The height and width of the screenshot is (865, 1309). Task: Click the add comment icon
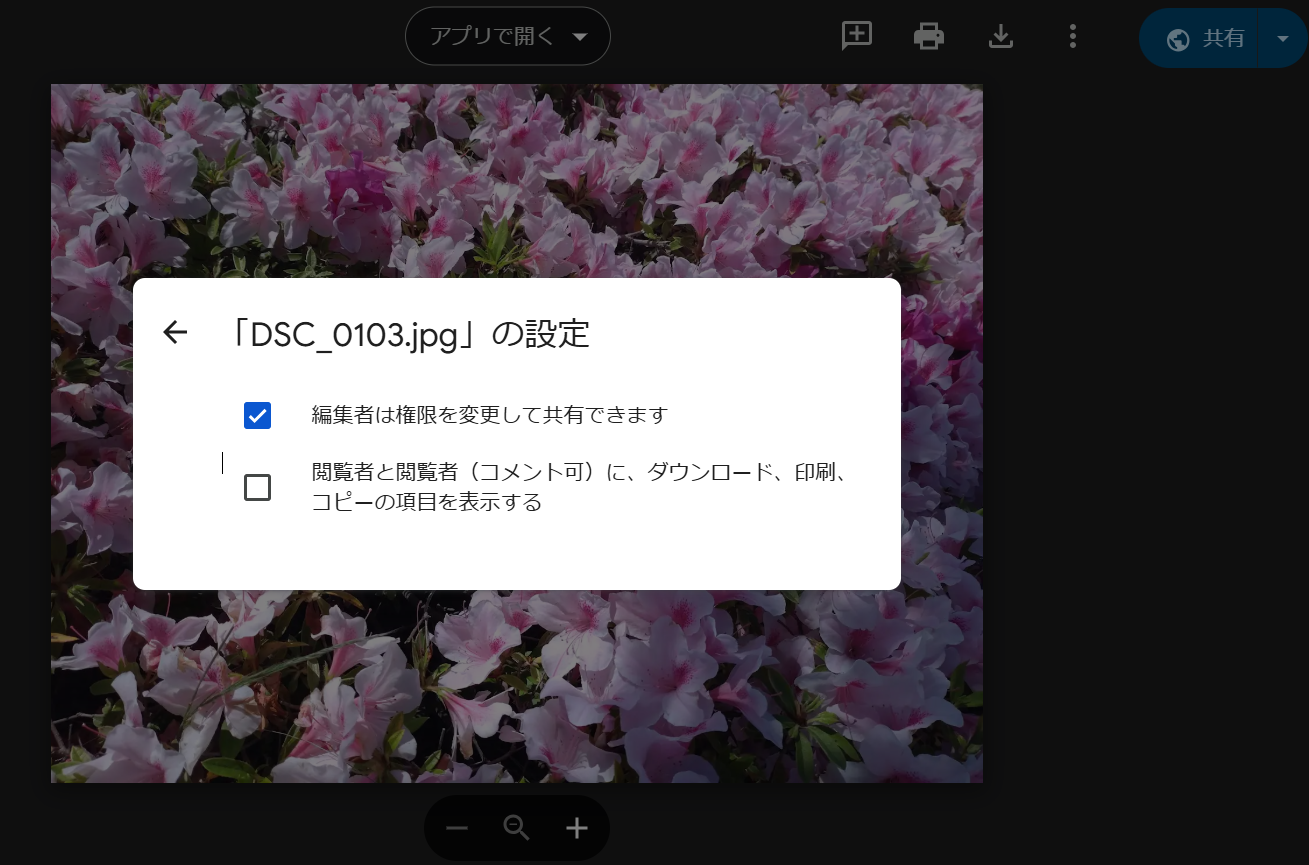coord(857,37)
